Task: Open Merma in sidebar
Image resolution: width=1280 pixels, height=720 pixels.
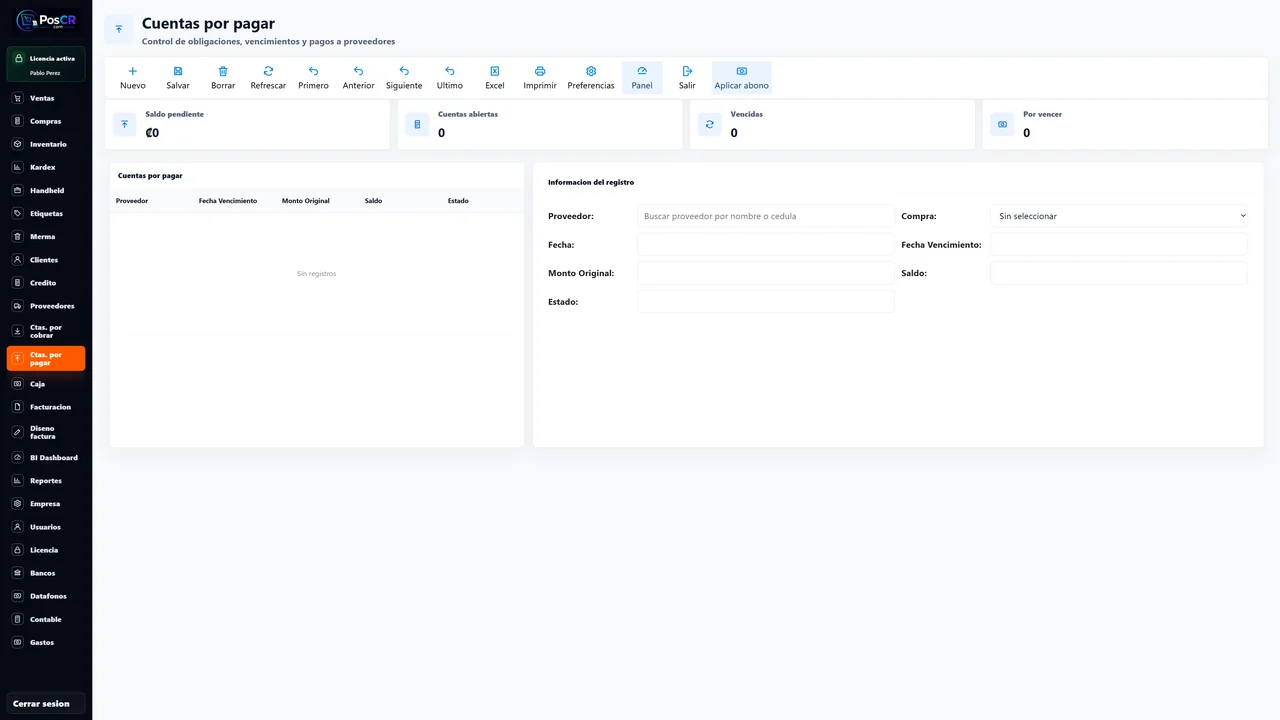Action: (x=46, y=236)
